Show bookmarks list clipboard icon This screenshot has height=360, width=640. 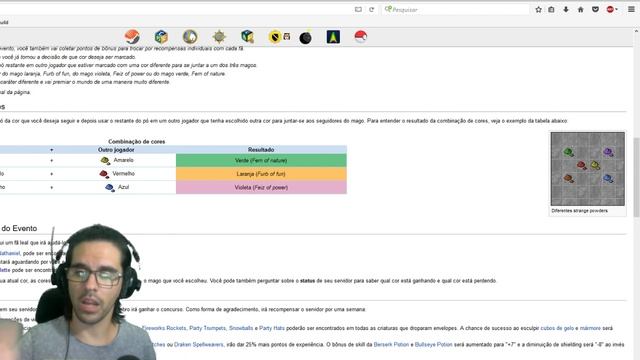[551, 9]
